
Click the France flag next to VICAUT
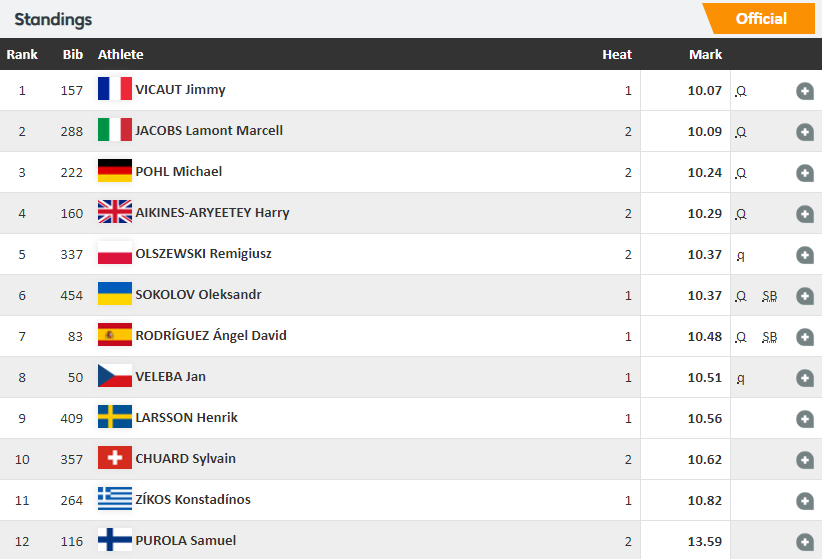coord(115,89)
